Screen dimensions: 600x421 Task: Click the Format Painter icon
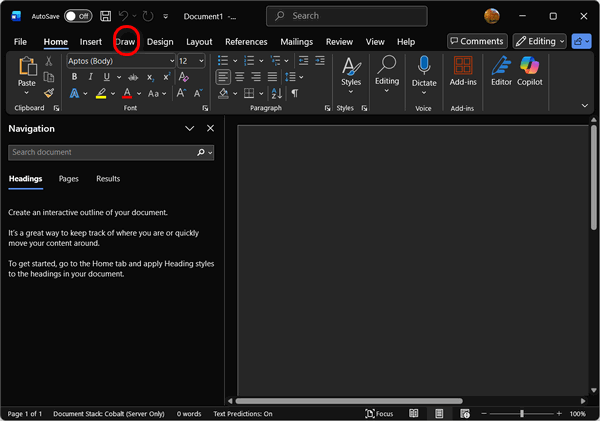pyautogui.click(x=49, y=93)
